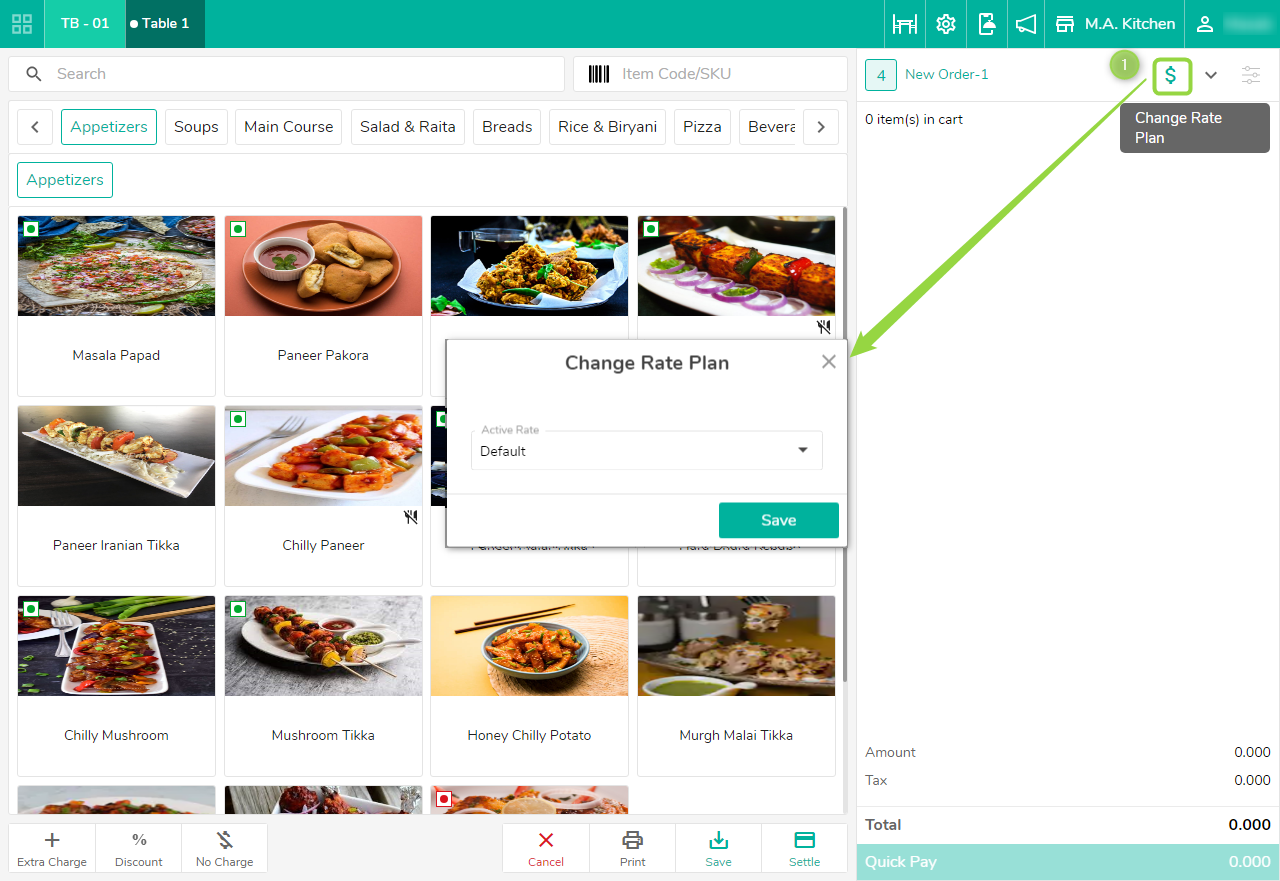Select the Appetizers category tab

click(x=109, y=127)
